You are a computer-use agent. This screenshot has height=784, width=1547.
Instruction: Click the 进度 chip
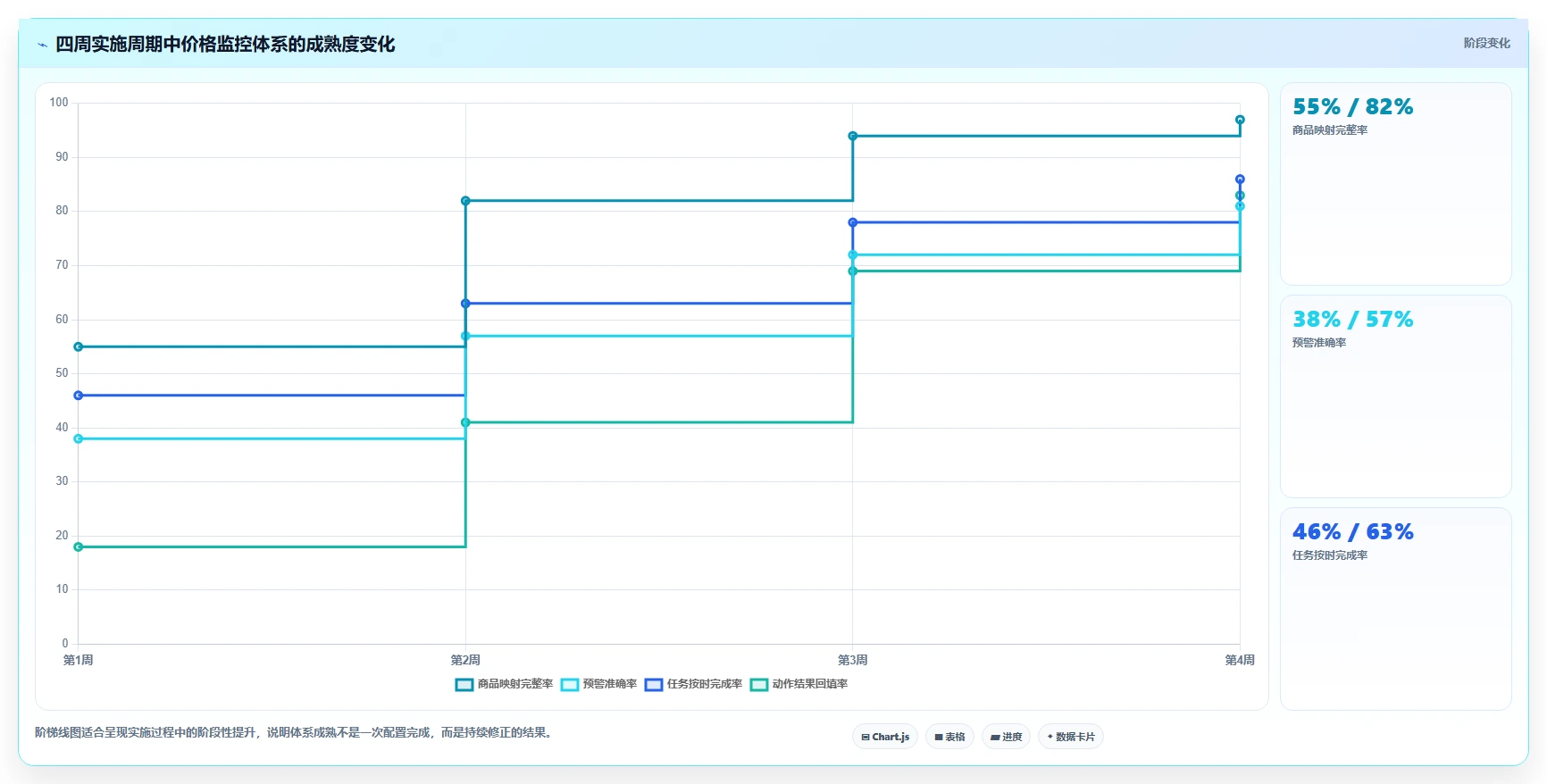1006,737
